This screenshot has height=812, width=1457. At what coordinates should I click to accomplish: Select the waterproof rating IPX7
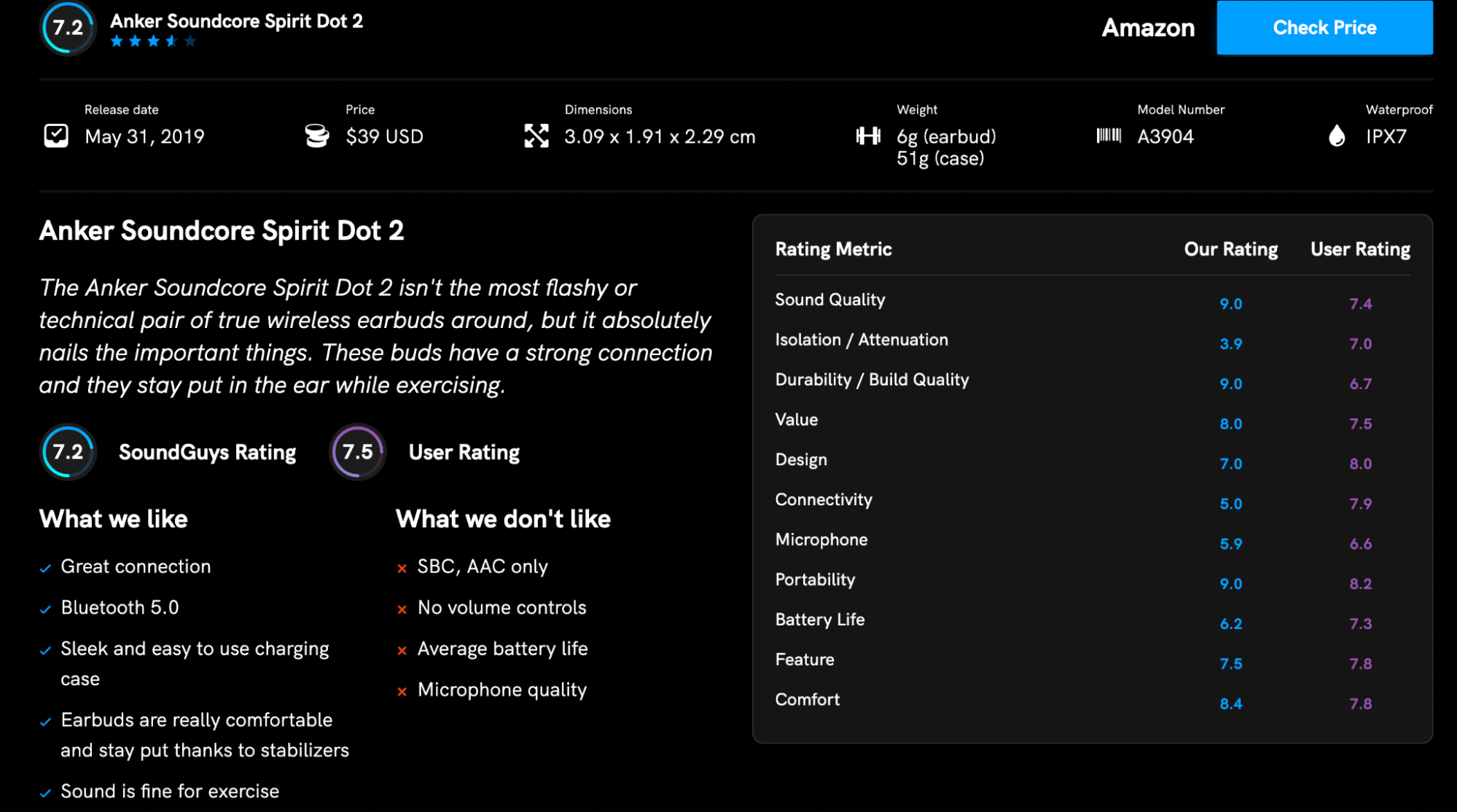[x=1386, y=136]
